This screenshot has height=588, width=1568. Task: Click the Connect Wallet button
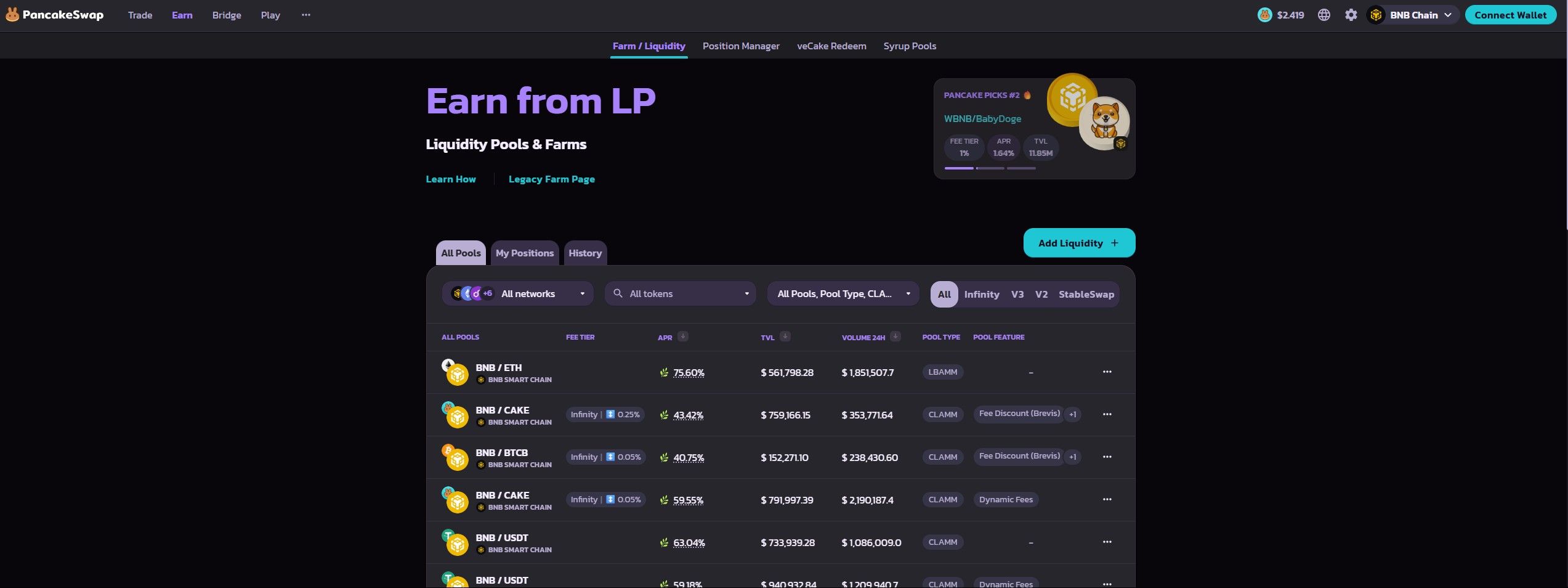pyautogui.click(x=1509, y=15)
